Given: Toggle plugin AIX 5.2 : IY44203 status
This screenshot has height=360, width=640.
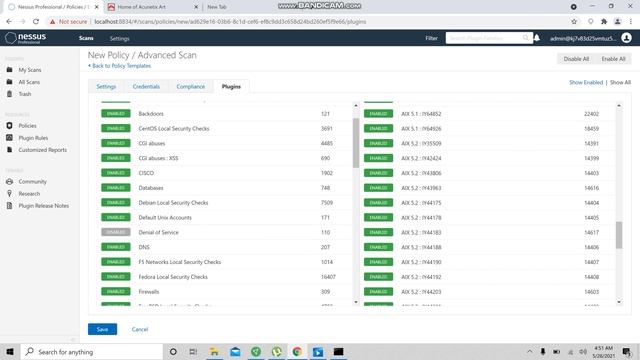Looking at the screenshot, I should click(378, 291).
